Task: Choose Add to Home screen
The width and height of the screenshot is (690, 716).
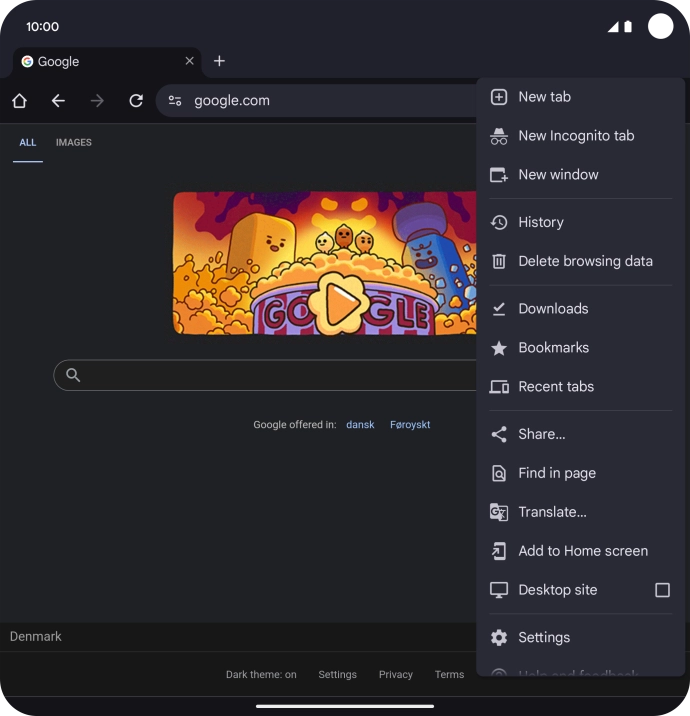Action: coord(580,551)
